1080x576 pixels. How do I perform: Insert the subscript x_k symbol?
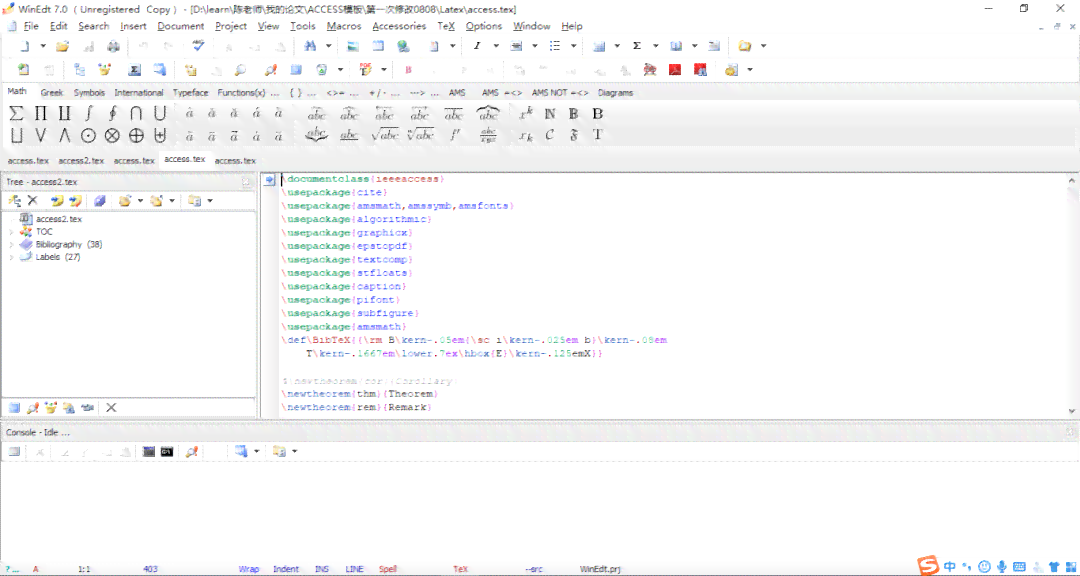pos(526,136)
